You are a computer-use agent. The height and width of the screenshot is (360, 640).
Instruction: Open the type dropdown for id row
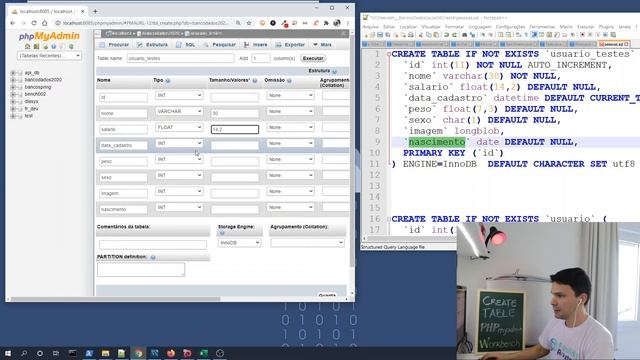[179, 95]
